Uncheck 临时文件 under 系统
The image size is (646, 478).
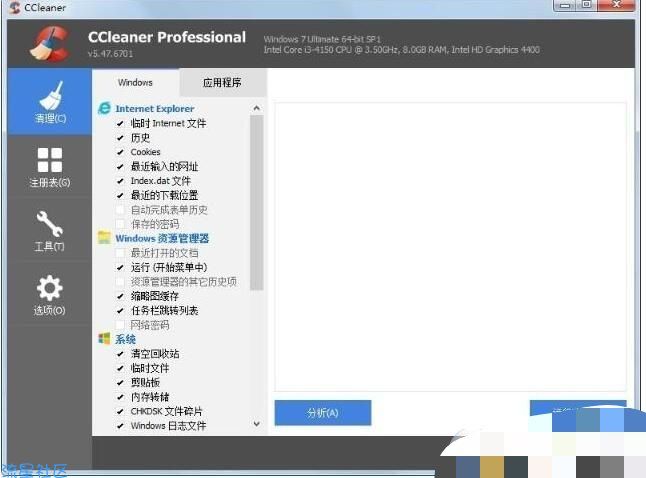pyautogui.click(x=120, y=368)
